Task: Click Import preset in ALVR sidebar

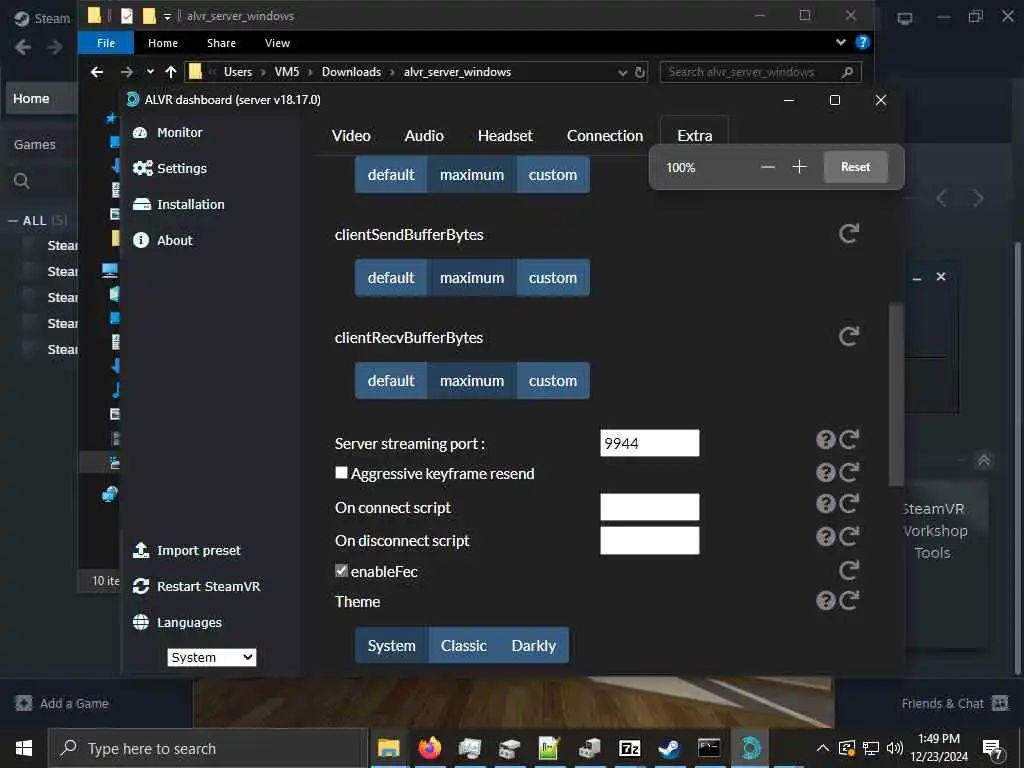Action: point(187,551)
